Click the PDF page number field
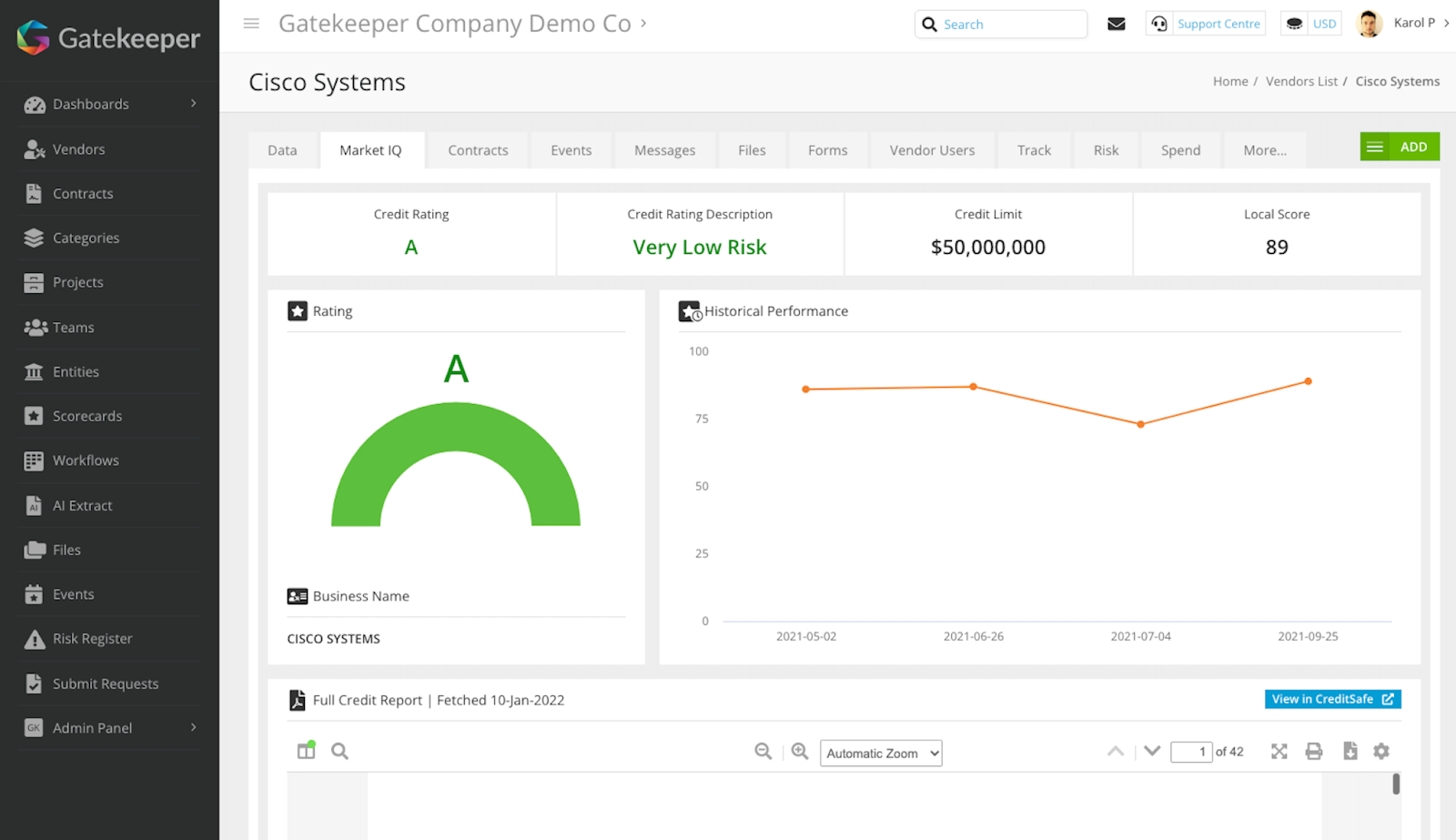Screen dimensions: 1456x840 pyautogui.click(x=1191, y=752)
